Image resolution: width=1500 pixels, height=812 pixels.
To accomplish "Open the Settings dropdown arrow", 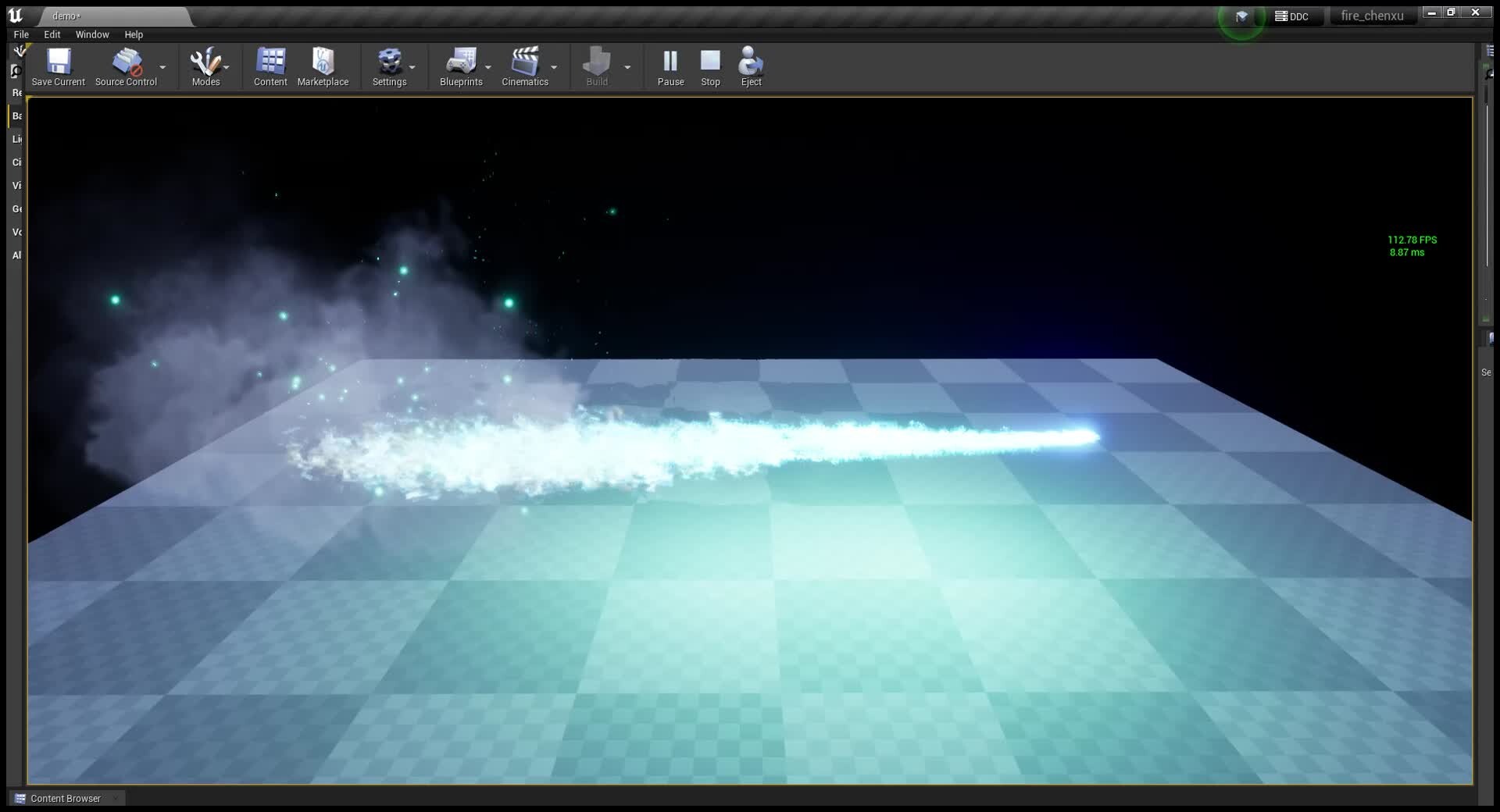I will (412, 69).
